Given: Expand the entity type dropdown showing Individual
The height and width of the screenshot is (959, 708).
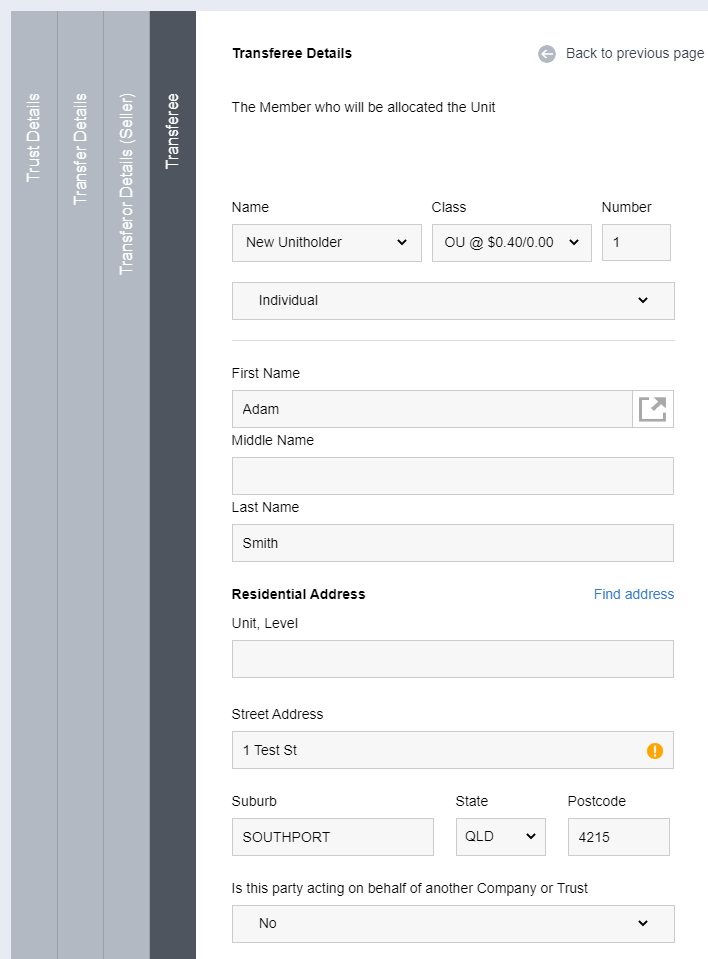Looking at the screenshot, I should coord(453,301).
